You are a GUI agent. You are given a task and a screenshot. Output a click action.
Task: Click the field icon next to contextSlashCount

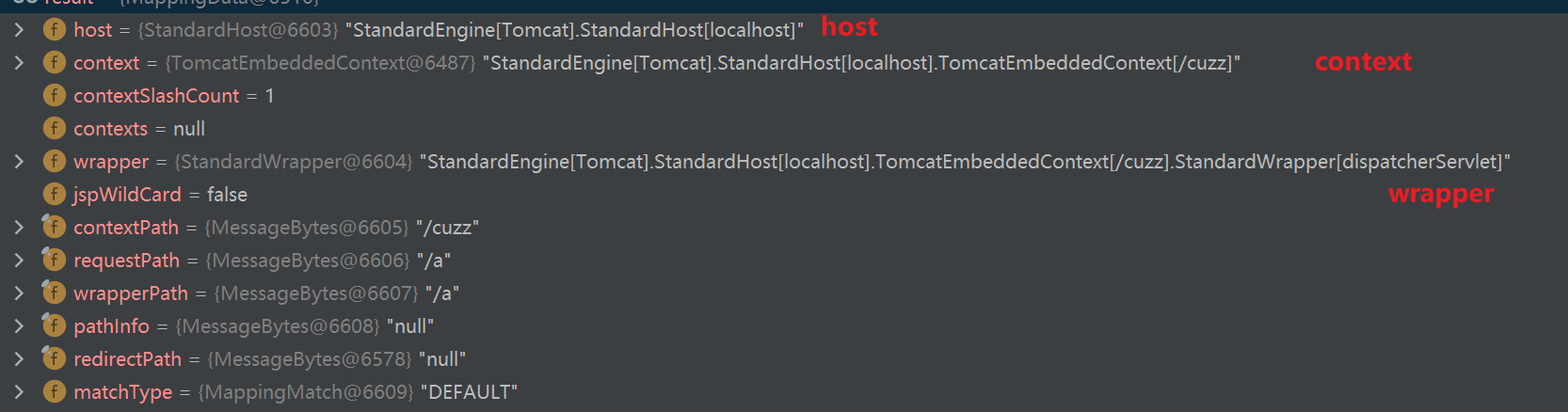point(55,96)
